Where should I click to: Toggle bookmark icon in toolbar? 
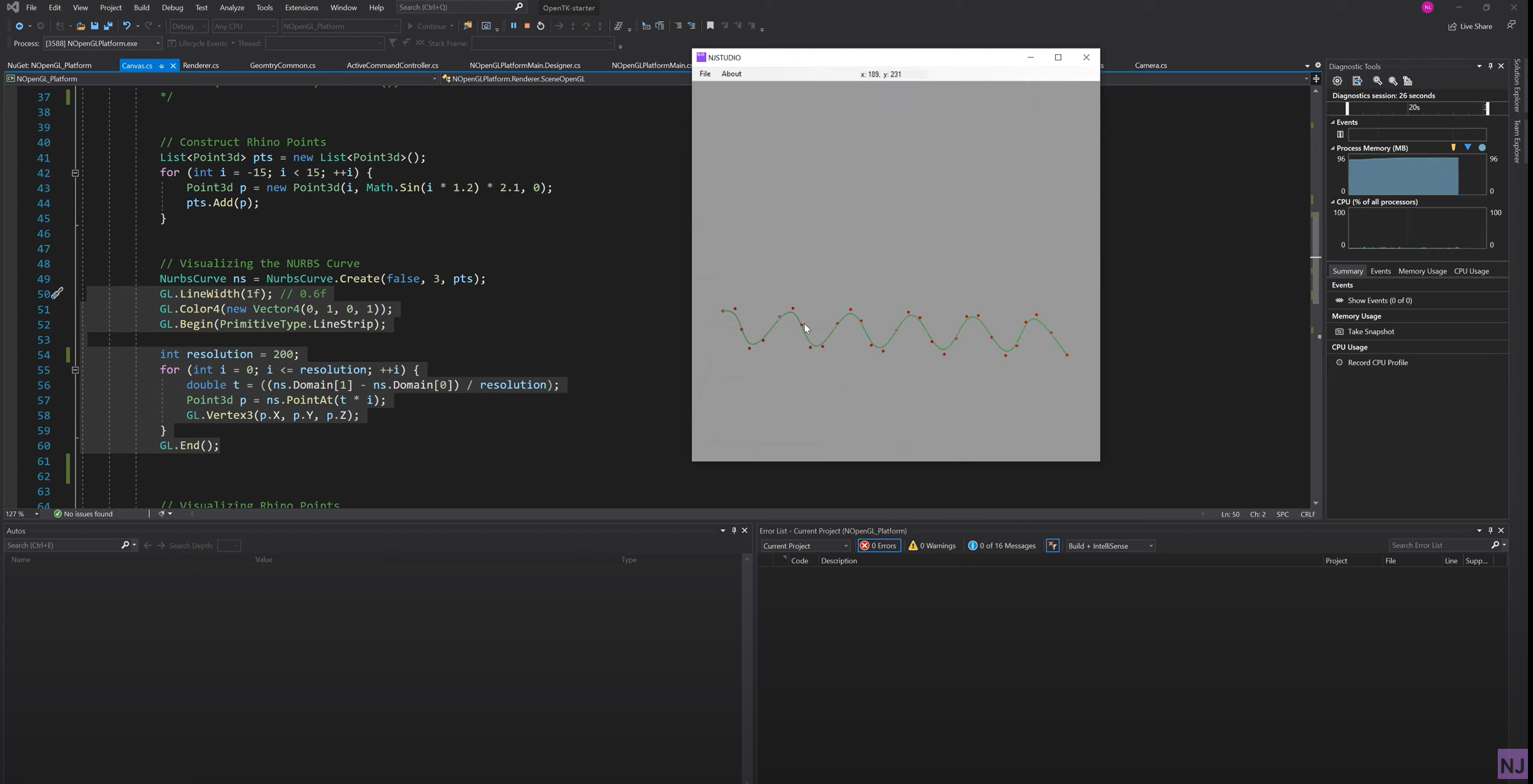710,26
